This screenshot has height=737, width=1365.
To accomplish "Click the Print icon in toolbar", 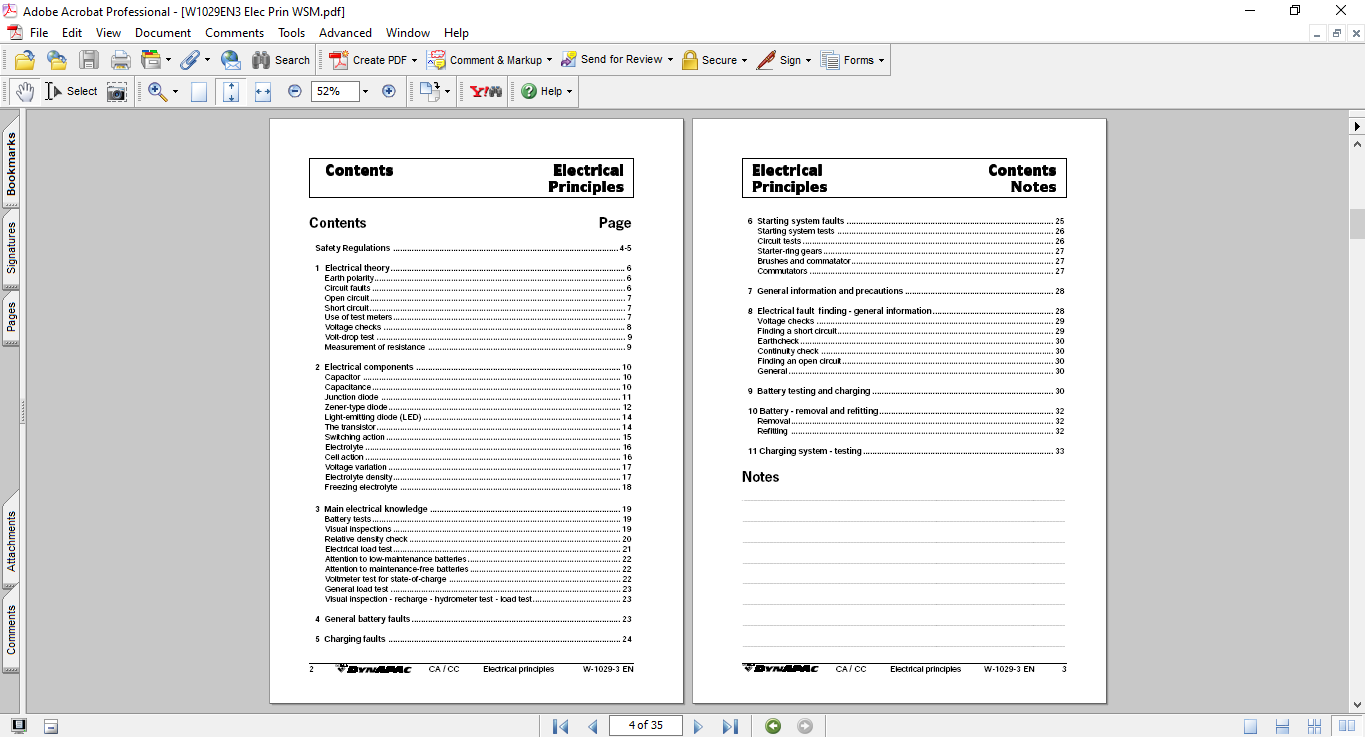I will coord(120,60).
